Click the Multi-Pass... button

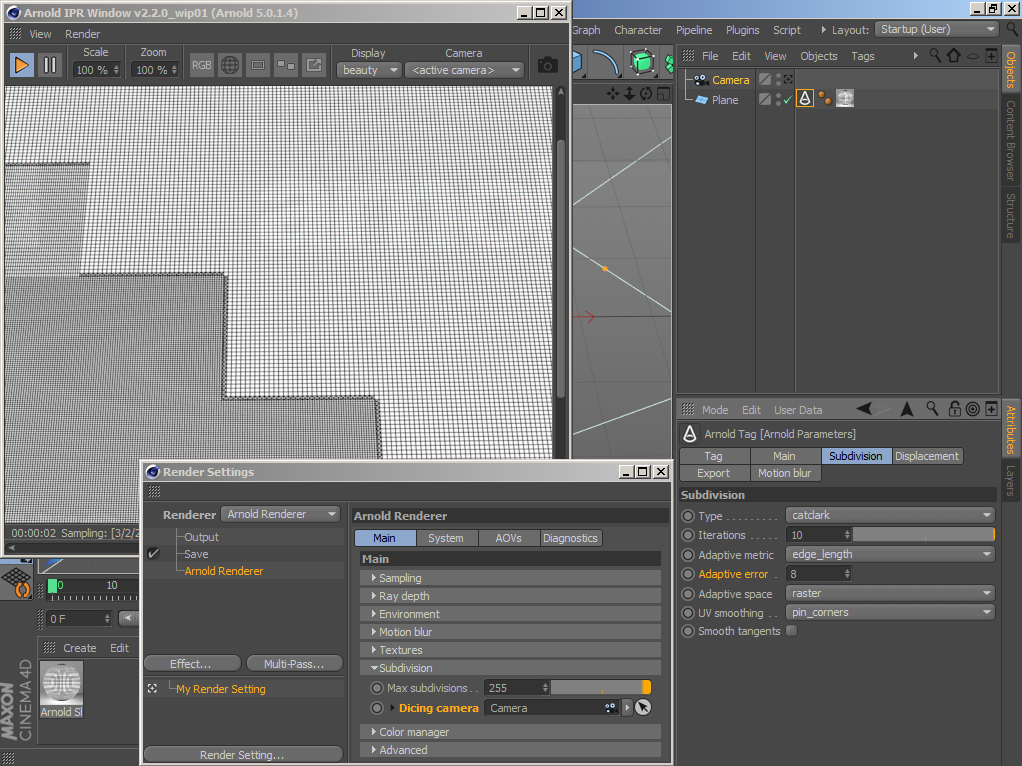292,664
